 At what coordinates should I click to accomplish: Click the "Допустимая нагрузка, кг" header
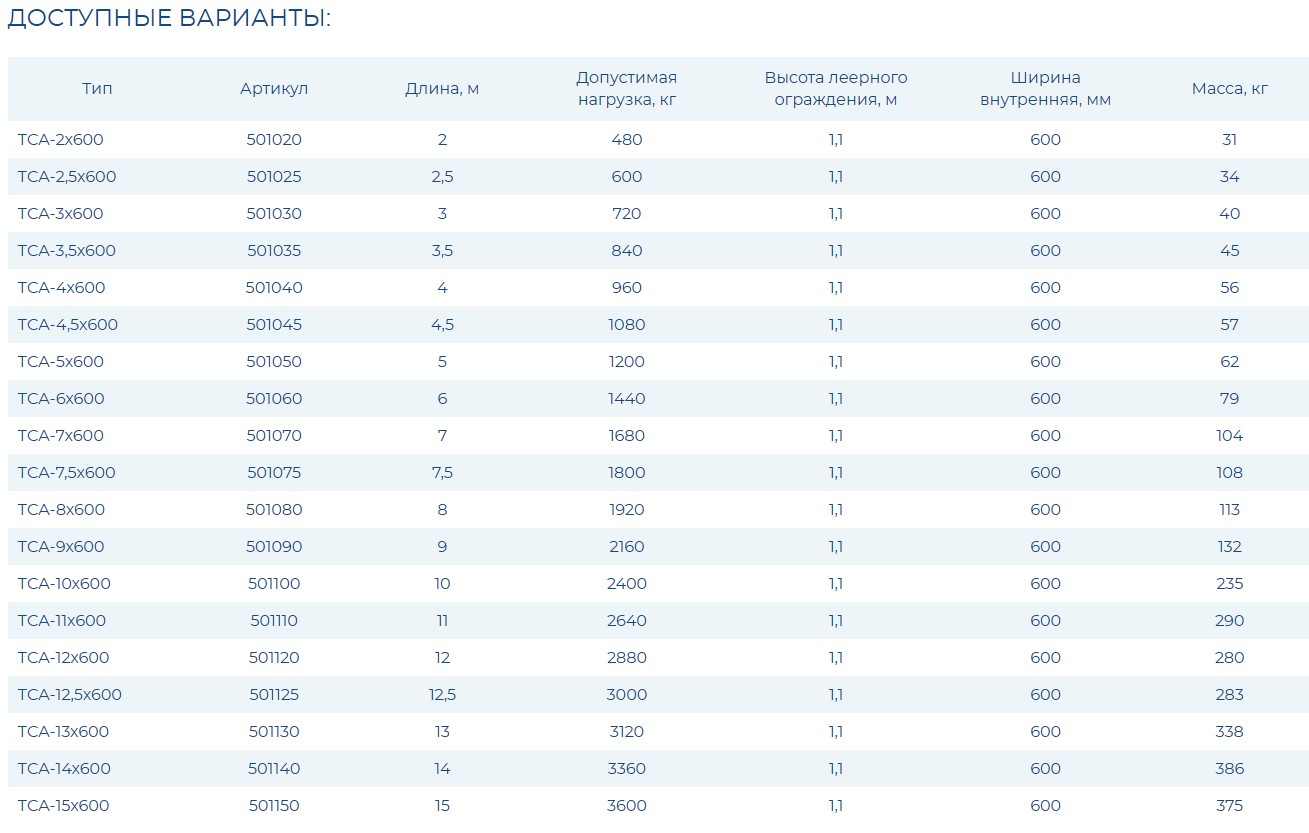click(x=627, y=88)
